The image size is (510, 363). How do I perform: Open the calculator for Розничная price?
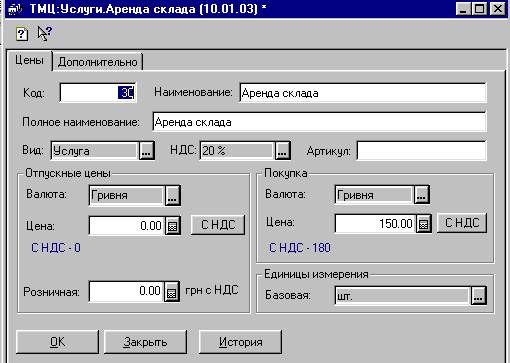[x=172, y=292]
